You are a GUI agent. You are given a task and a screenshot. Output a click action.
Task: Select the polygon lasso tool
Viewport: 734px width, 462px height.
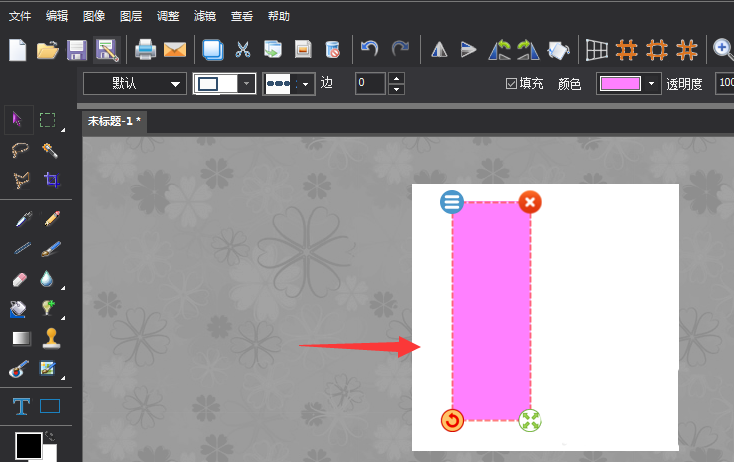[21, 180]
